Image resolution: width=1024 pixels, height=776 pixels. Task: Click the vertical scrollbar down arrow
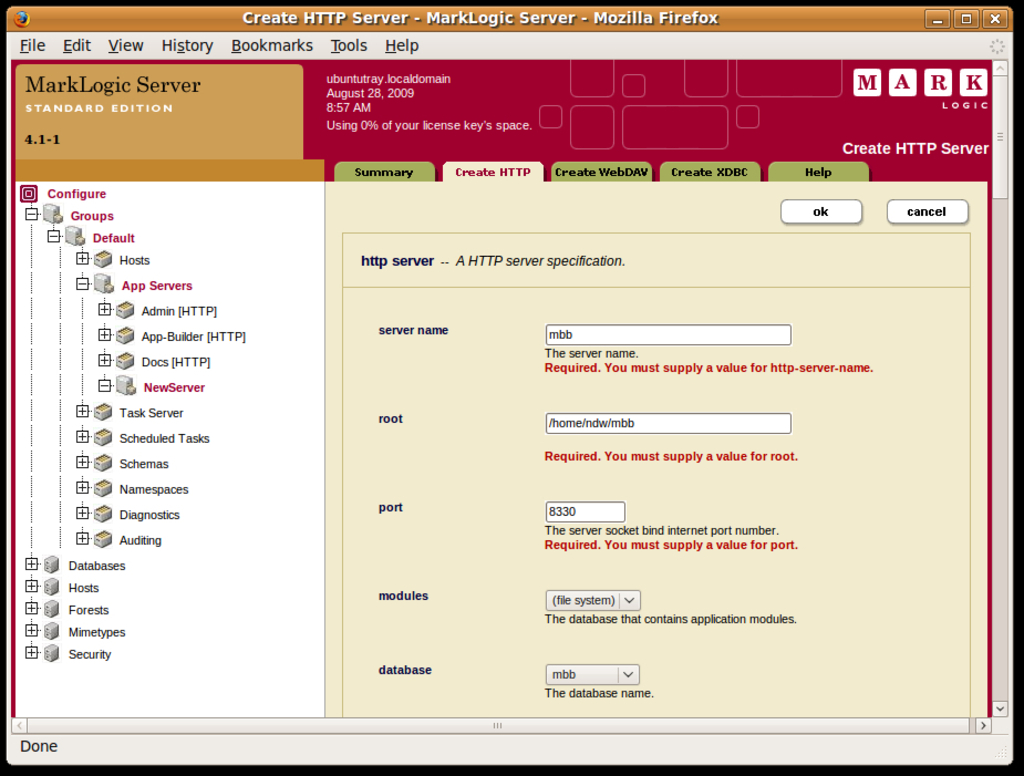[x=999, y=708]
